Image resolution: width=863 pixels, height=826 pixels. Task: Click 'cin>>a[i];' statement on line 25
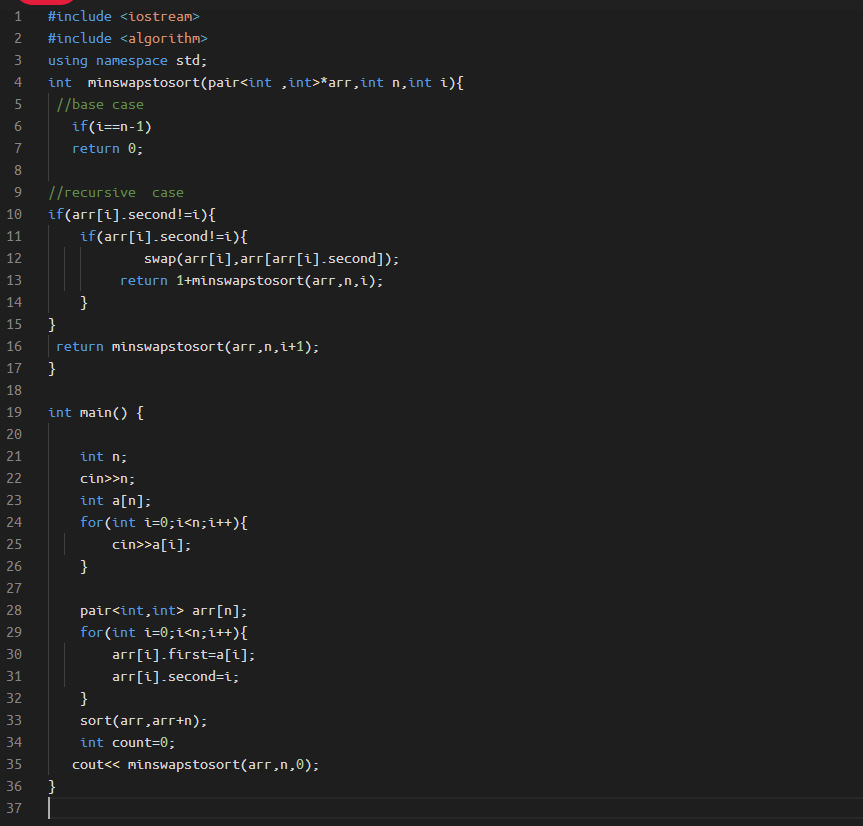coord(151,544)
